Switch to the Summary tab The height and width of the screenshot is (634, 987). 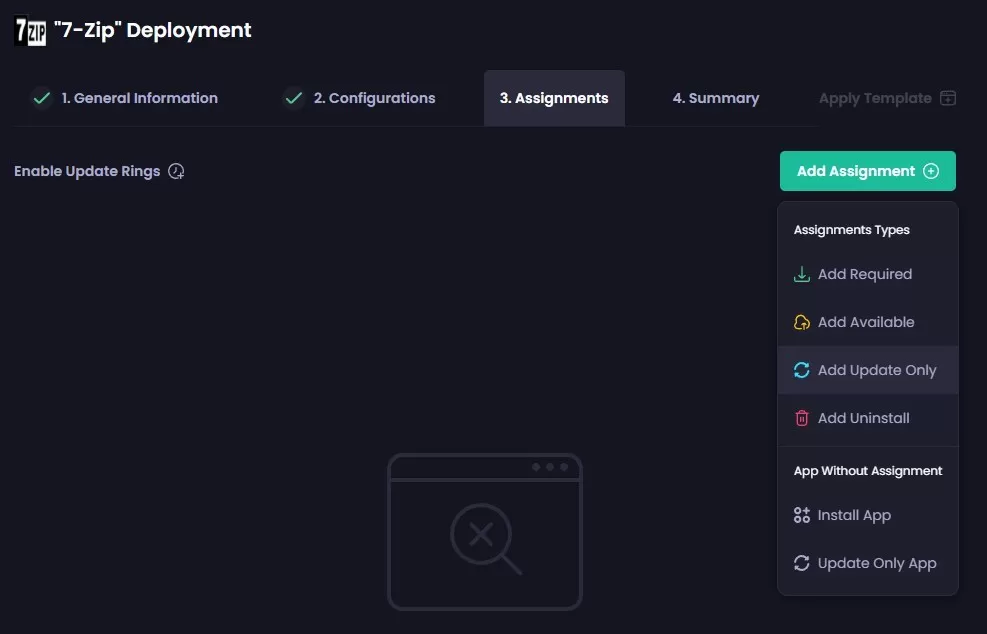(716, 98)
